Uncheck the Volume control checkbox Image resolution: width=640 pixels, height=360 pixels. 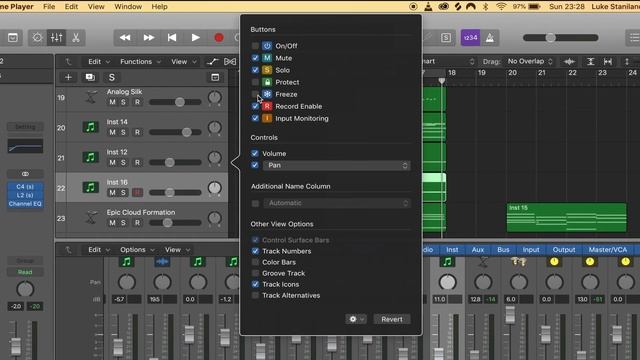click(x=255, y=153)
